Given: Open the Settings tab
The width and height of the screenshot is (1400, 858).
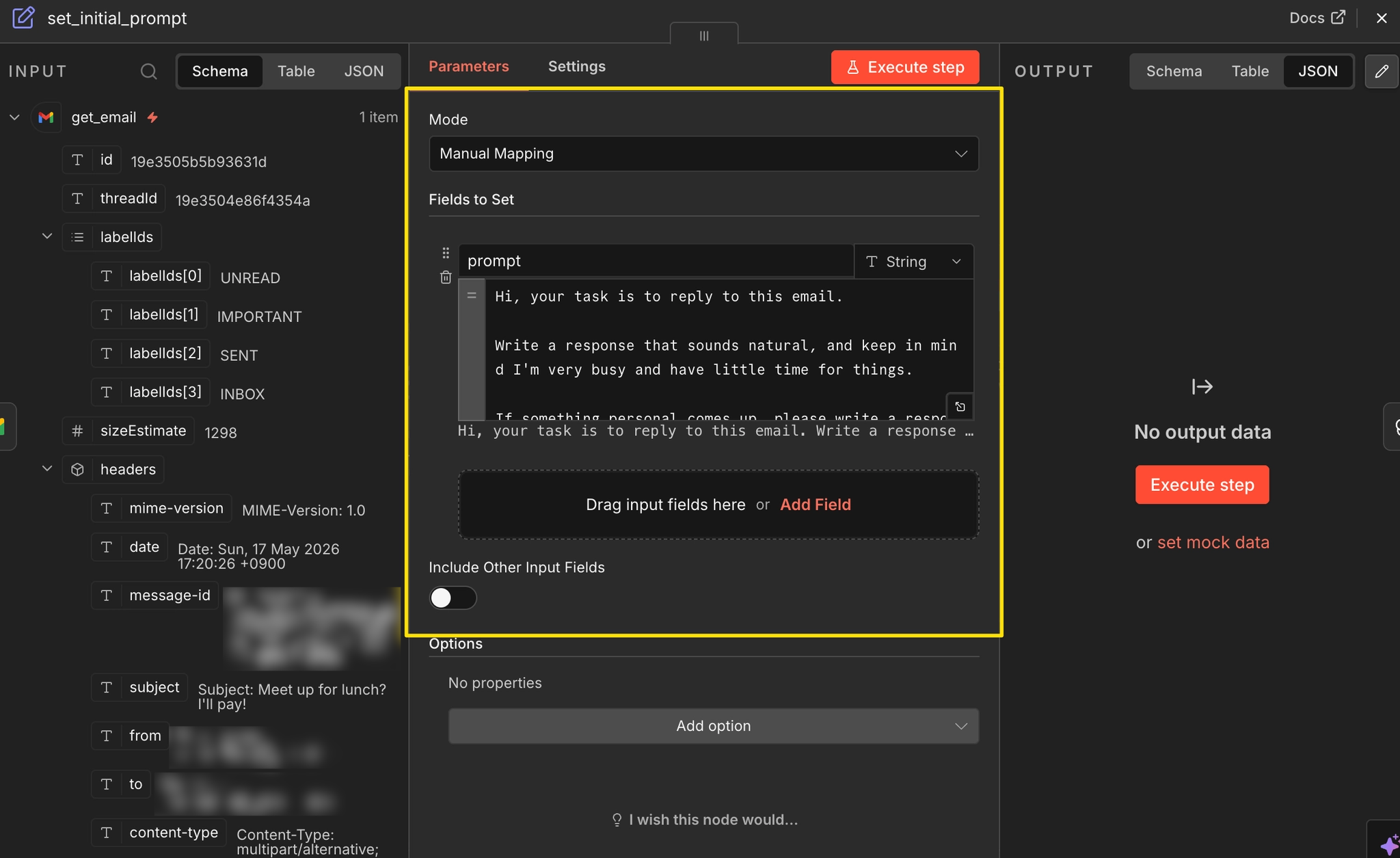Looking at the screenshot, I should click(x=577, y=66).
